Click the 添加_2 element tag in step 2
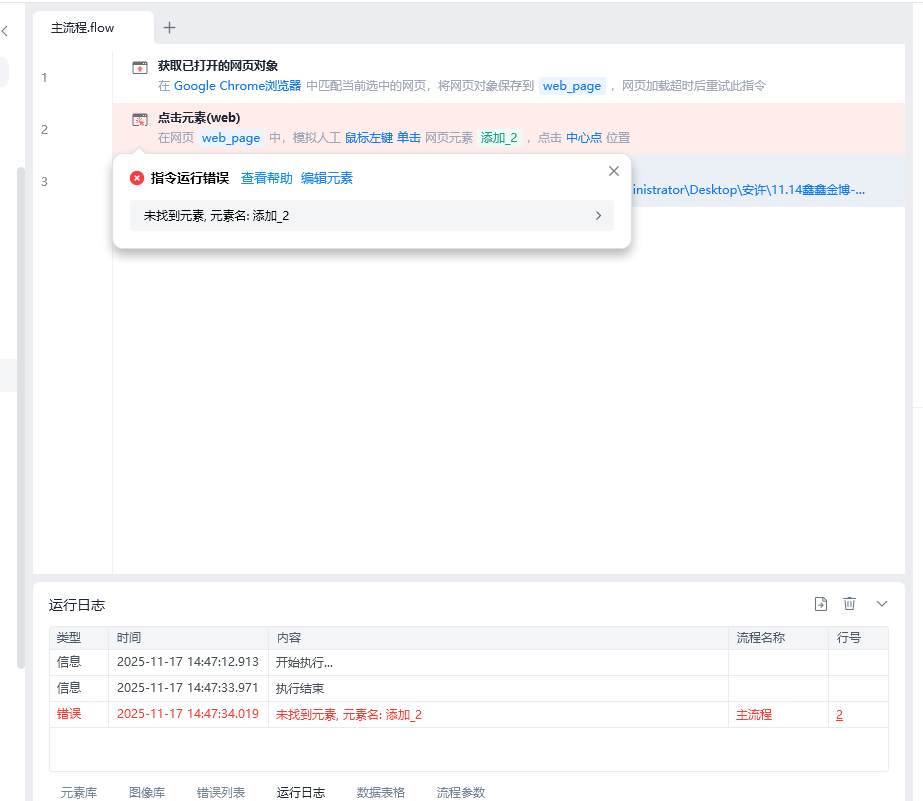This screenshot has width=923, height=801. [x=499, y=138]
